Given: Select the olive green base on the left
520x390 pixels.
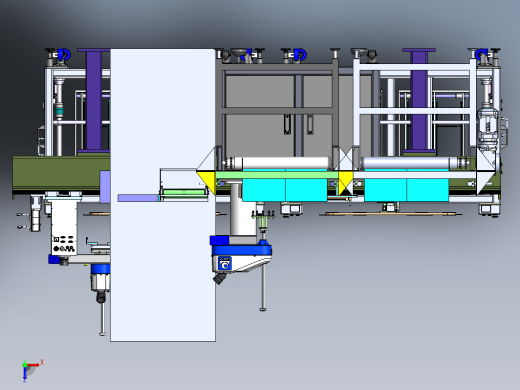Looking at the screenshot, I should (x=61, y=174).
